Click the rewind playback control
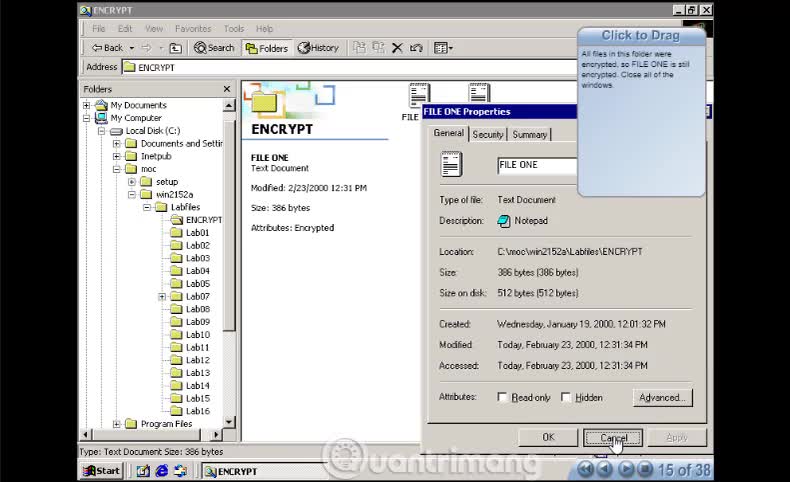790x482 pixels. pos(585,469)
